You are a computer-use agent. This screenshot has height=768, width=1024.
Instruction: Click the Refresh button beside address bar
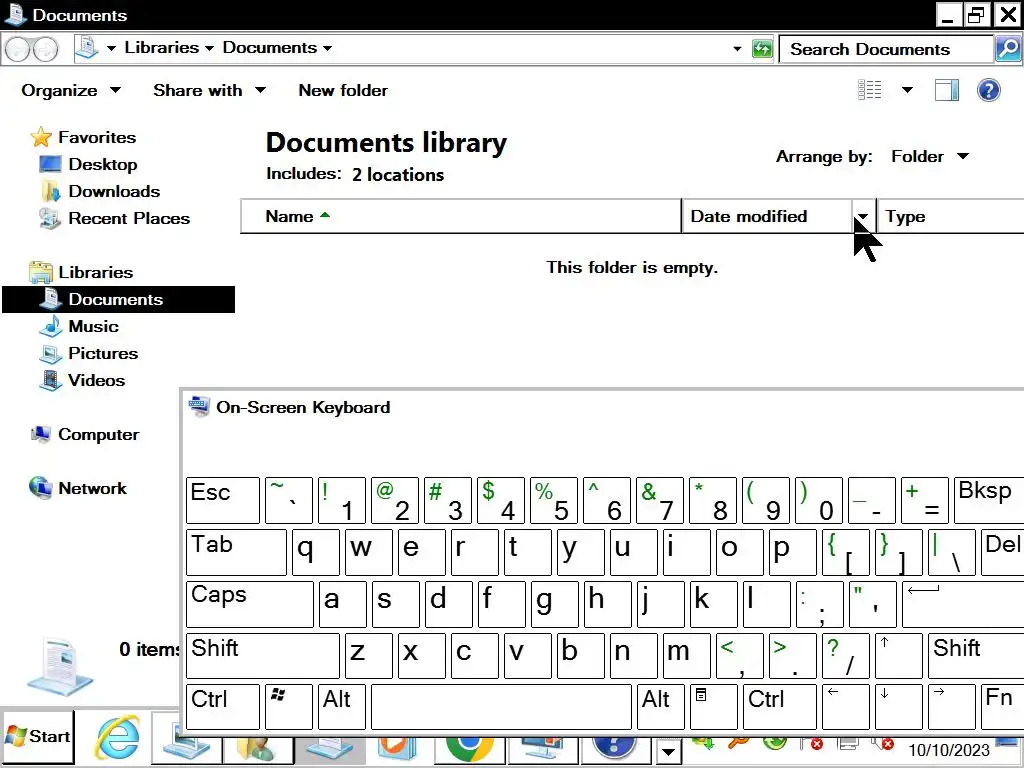point(762,48)
